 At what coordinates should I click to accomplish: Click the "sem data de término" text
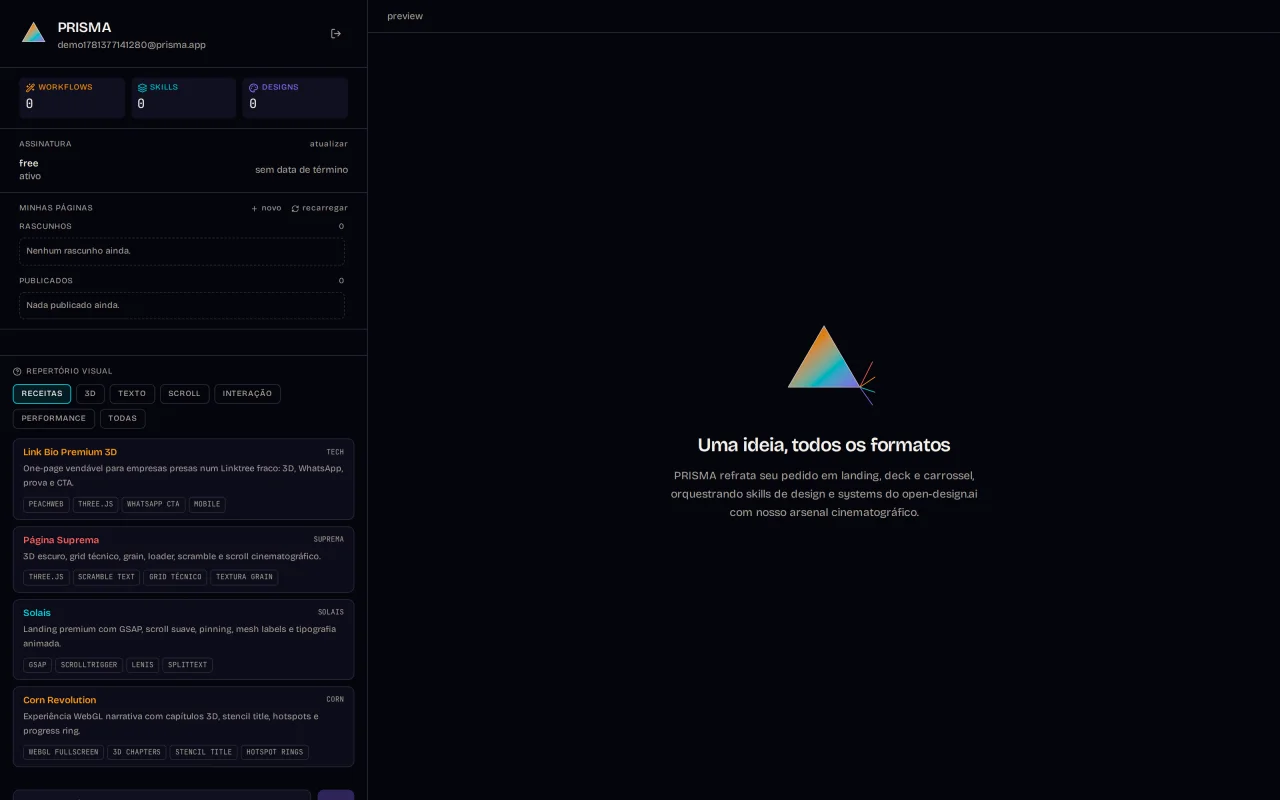[302, 170]
